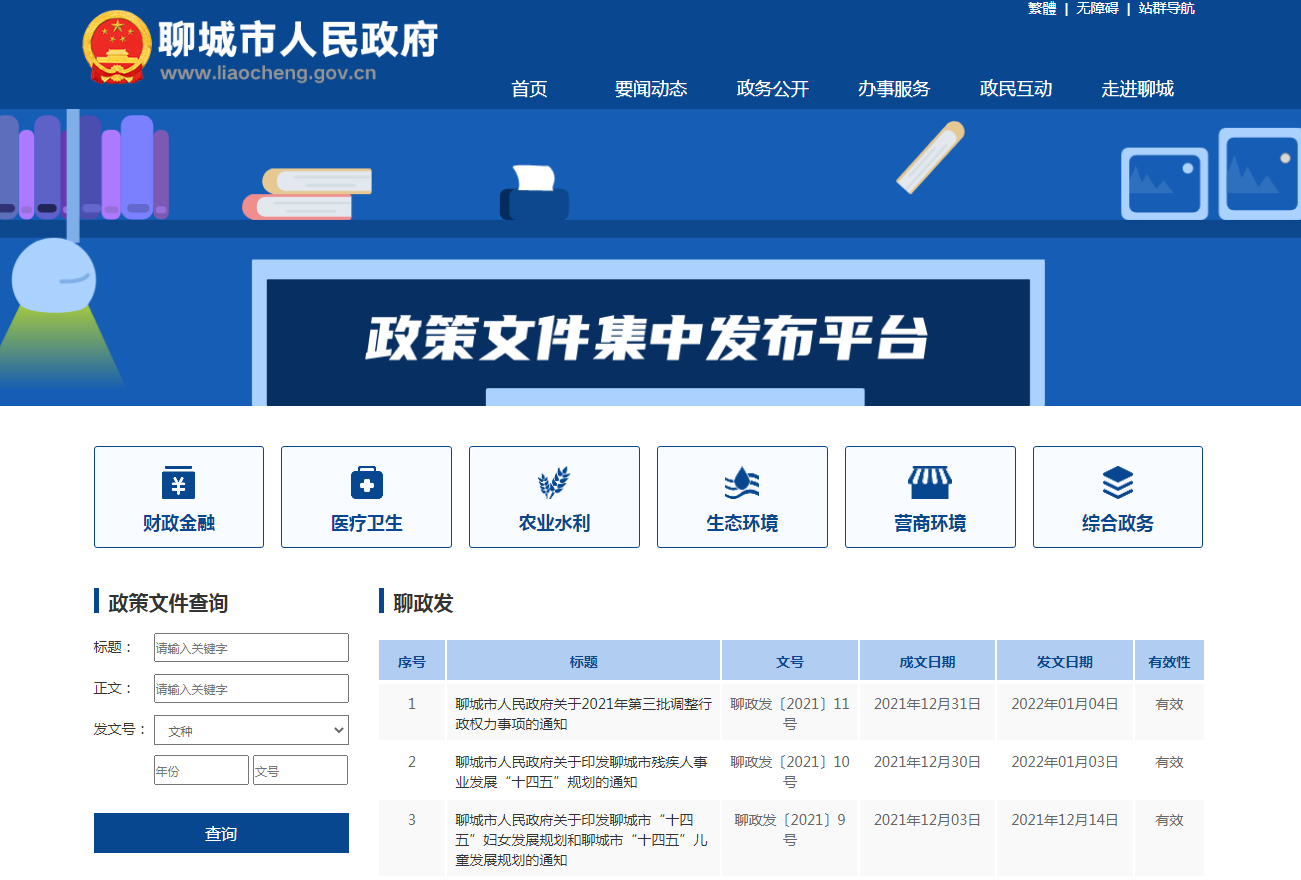Switch to the 政务公开 tab
The height and width of the screenshot is (880, 1301).
(x=771, y=88)
